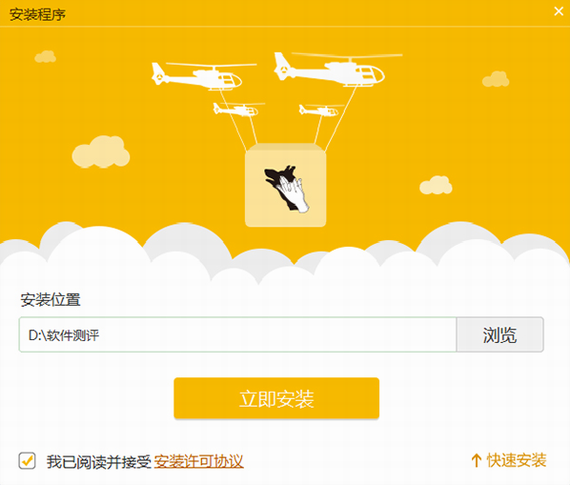Uncheck the license agreement checkbox
This screenshot has width=570, height=485.
point(27,461)
